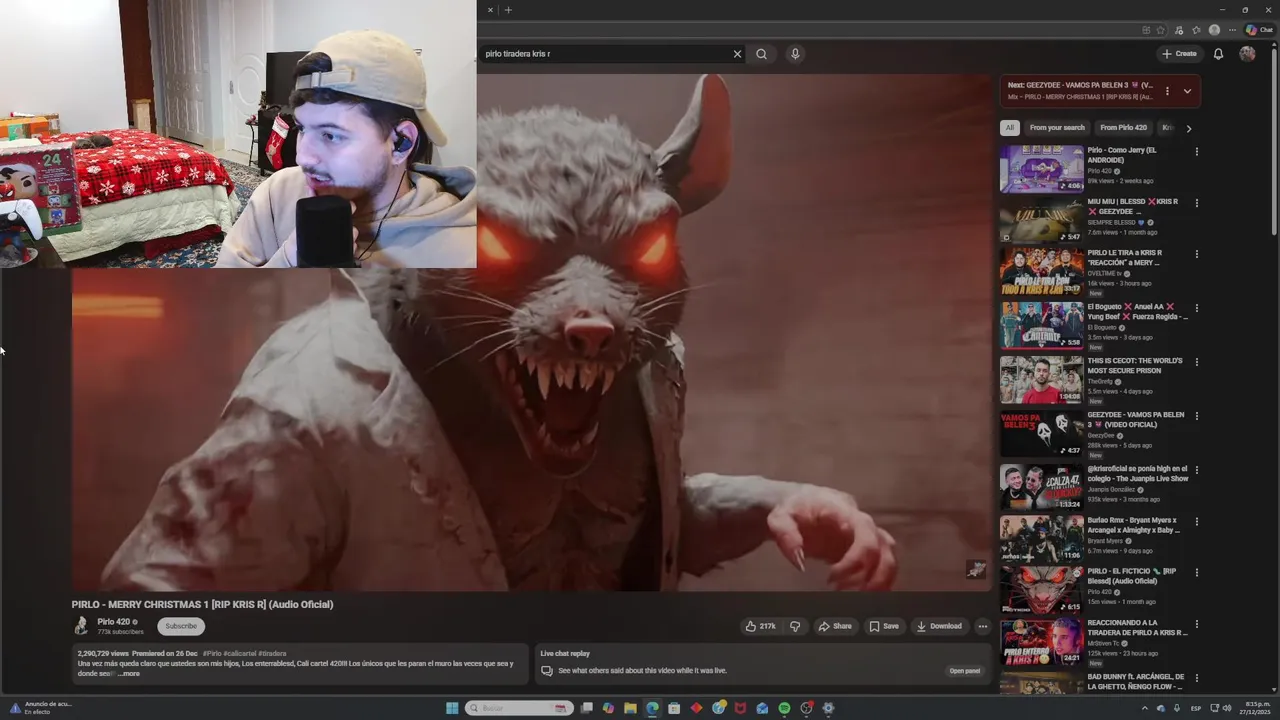Open menu for PIRLO LE TIRA A KRIS R video
Screen dimensions: 1280x720
pos(1197,254)
